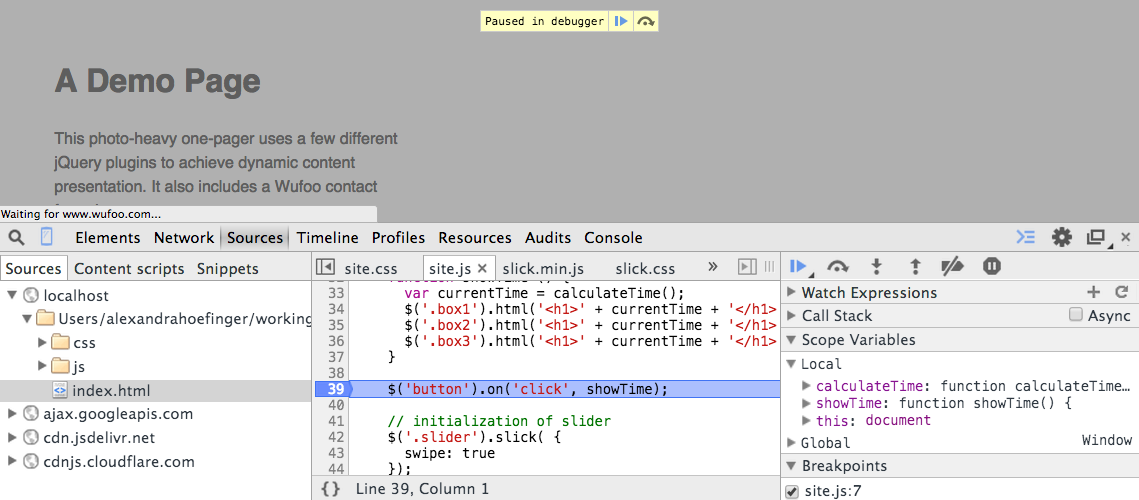
Task: Click pretty print curly braces button
Action: click(331, 489)
